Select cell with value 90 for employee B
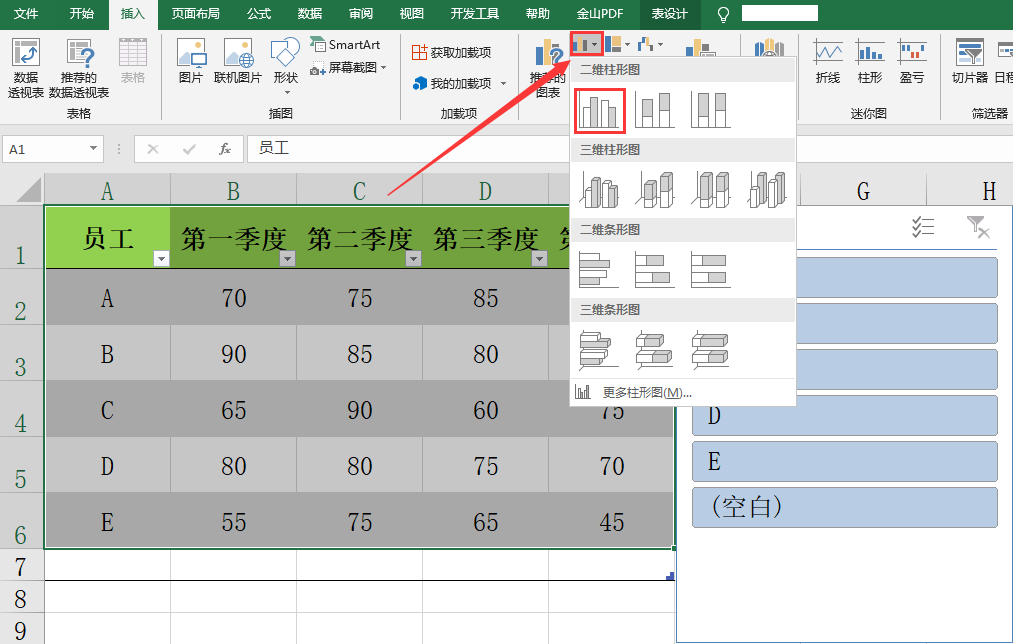The width and height of the screenshot is (1013, 644). pyautogui.click(x=233, y=354)
